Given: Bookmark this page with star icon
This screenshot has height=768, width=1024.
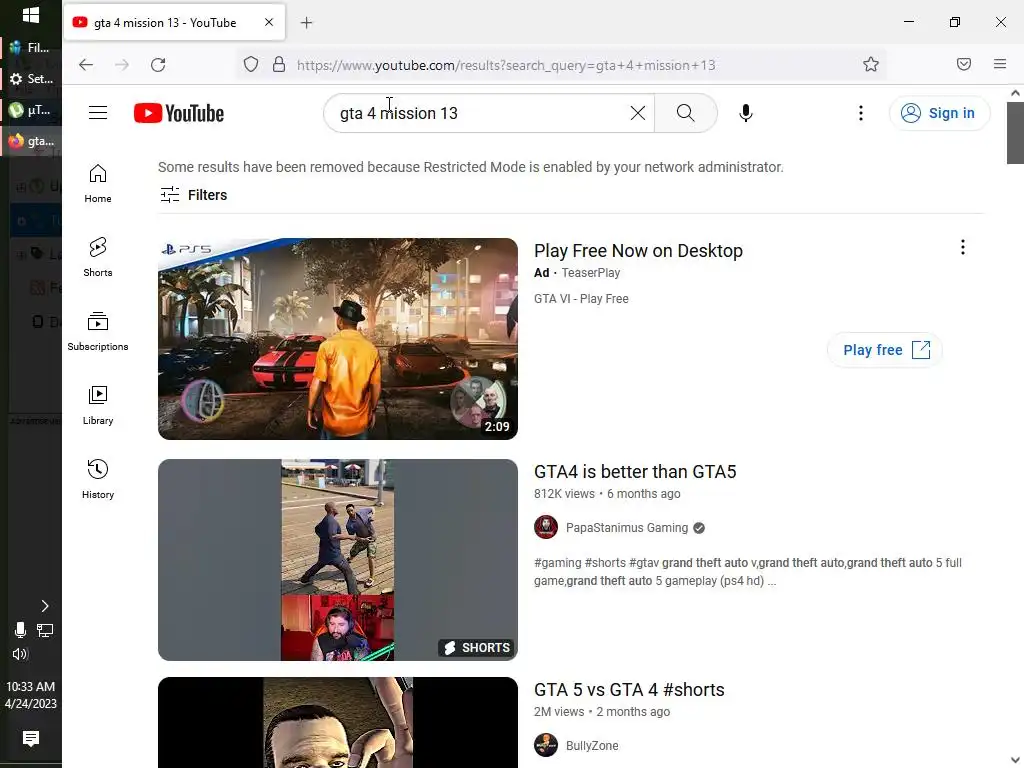Looking at the screenshot, I should [871, 65].
